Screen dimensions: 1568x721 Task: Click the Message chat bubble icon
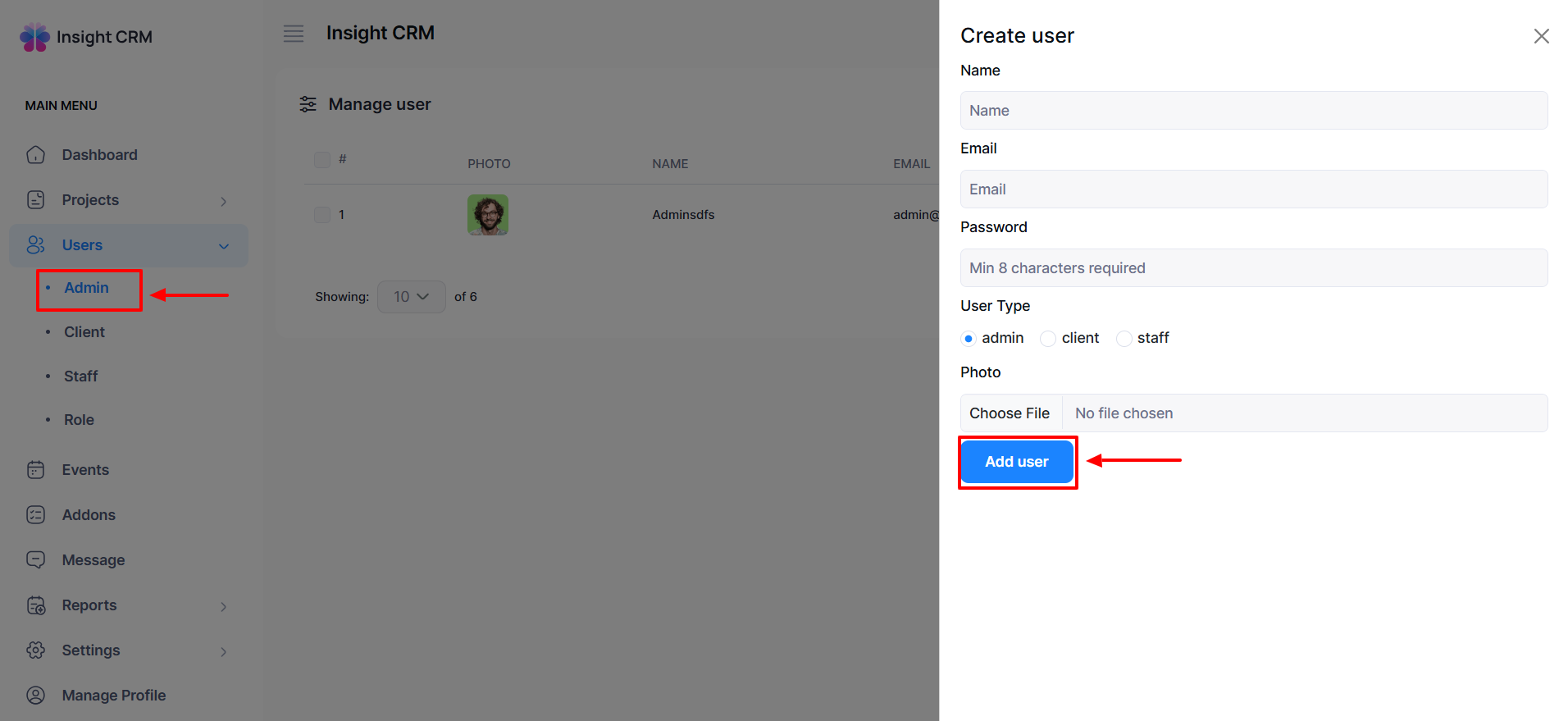[35, 560]
